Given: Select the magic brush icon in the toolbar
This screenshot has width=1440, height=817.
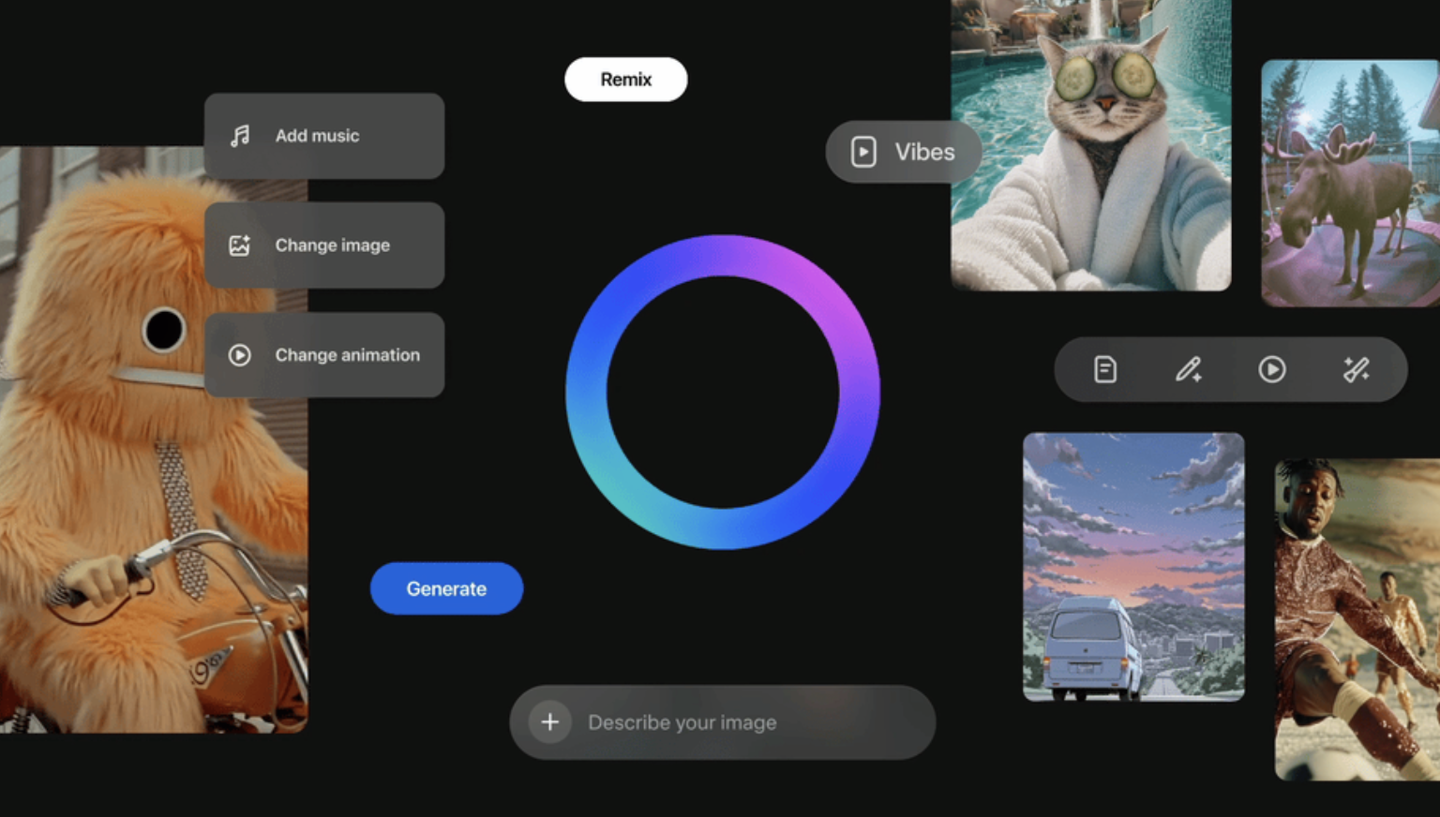Looking at the screenshot, I should pos(1357,368).
